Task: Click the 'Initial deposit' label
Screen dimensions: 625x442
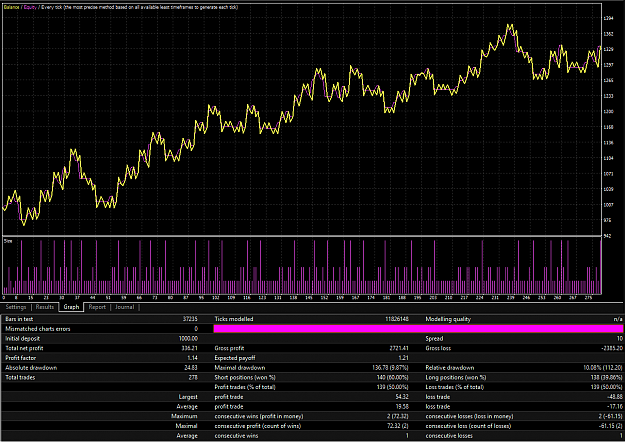Action: point(22,338)
